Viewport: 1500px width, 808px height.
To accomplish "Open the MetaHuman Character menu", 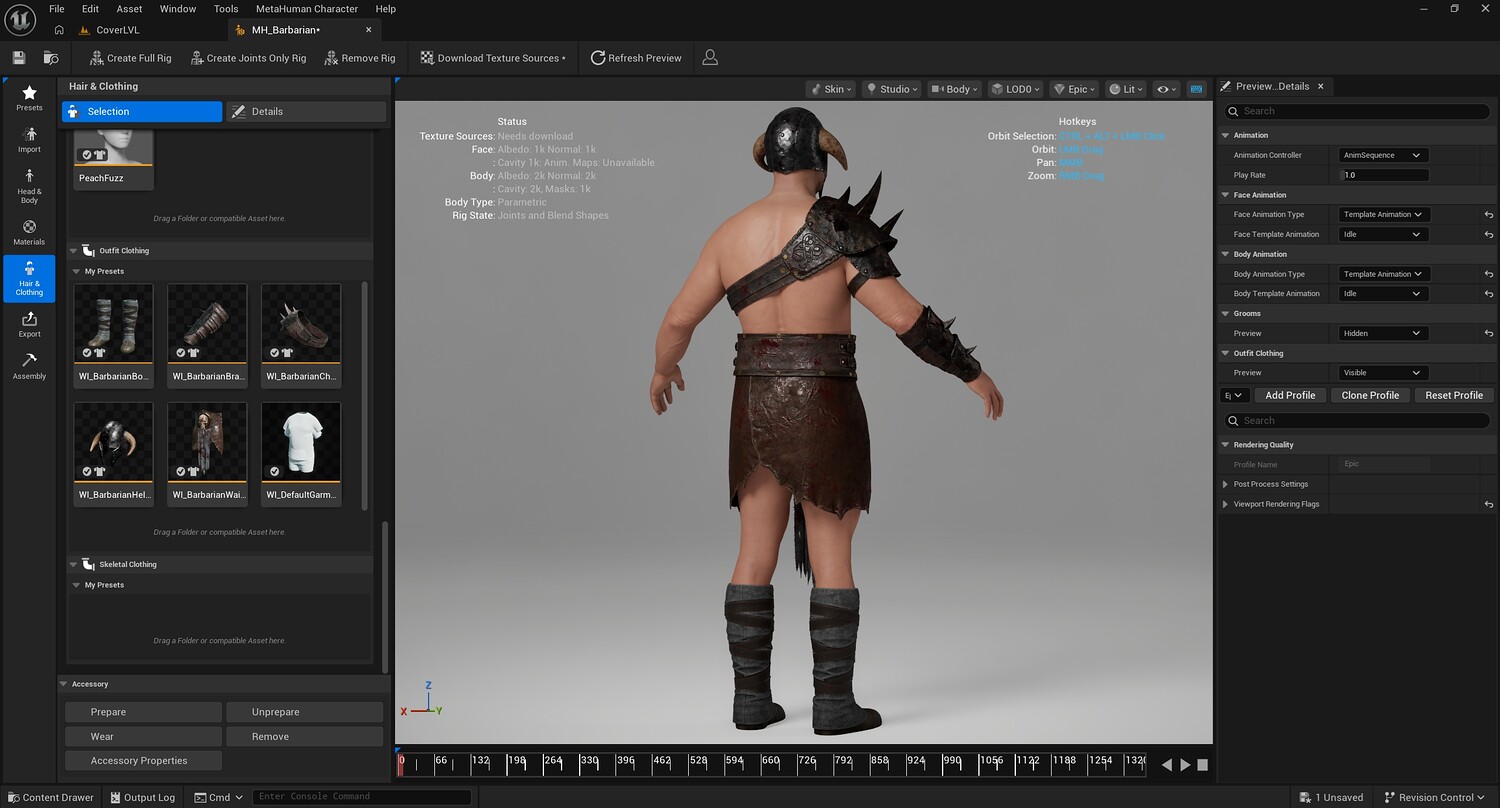I will [306, 9].
